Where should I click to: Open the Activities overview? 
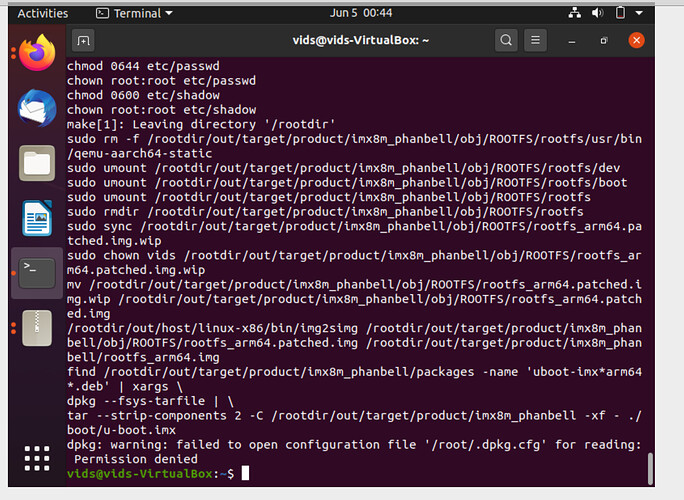[x=43, y=13]
